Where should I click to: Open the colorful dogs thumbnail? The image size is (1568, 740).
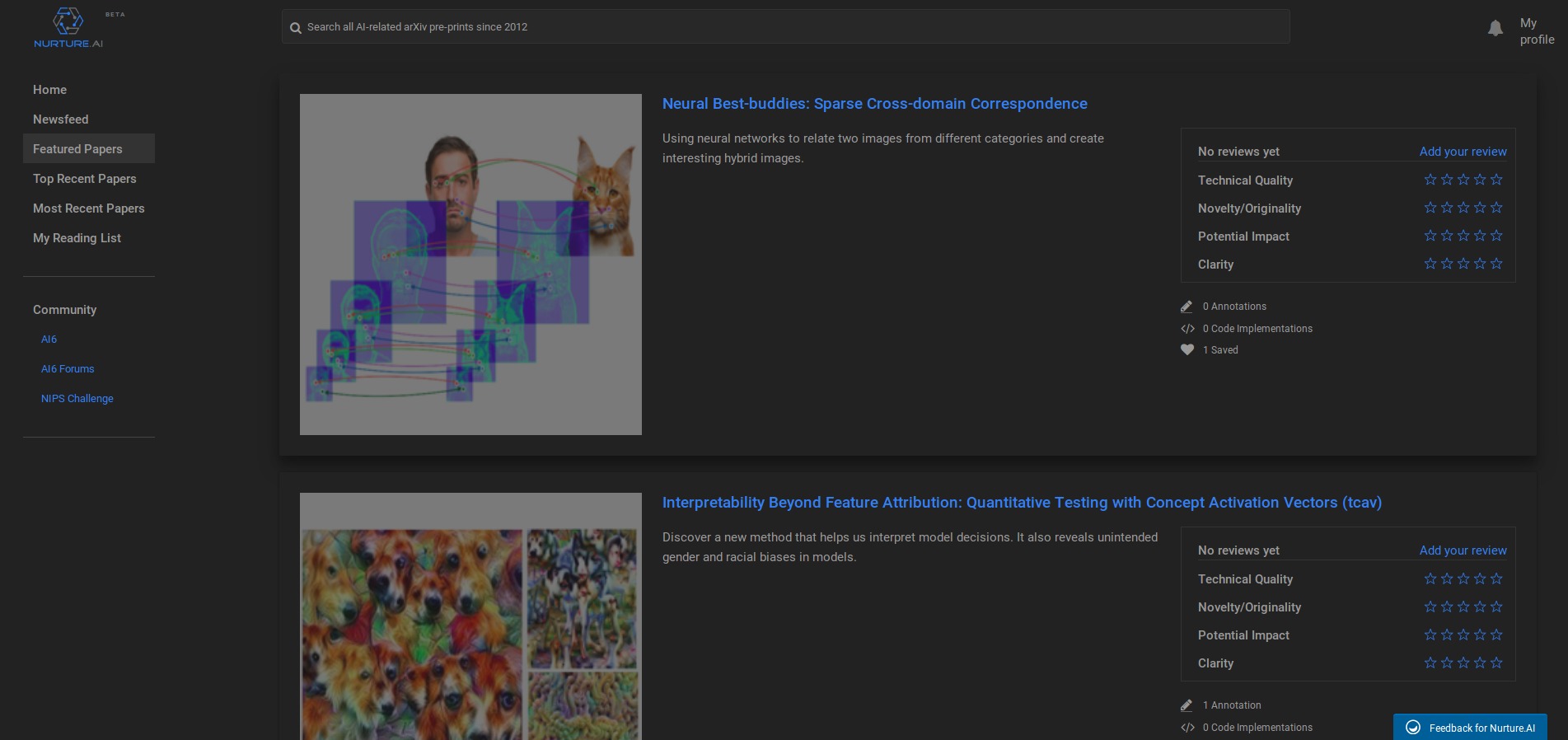[x=470, y=616]
